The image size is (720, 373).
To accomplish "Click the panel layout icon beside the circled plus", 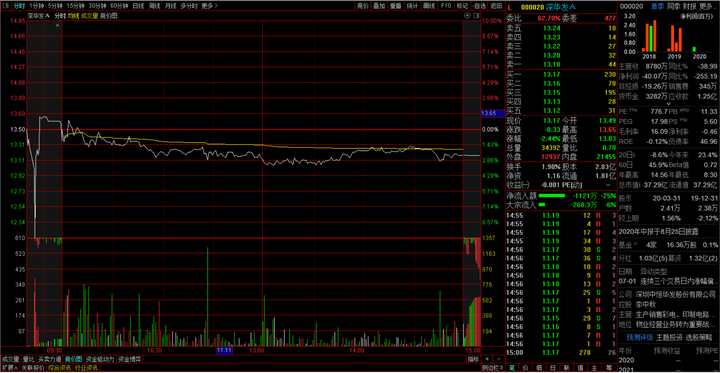I will (x=475, y=15).
